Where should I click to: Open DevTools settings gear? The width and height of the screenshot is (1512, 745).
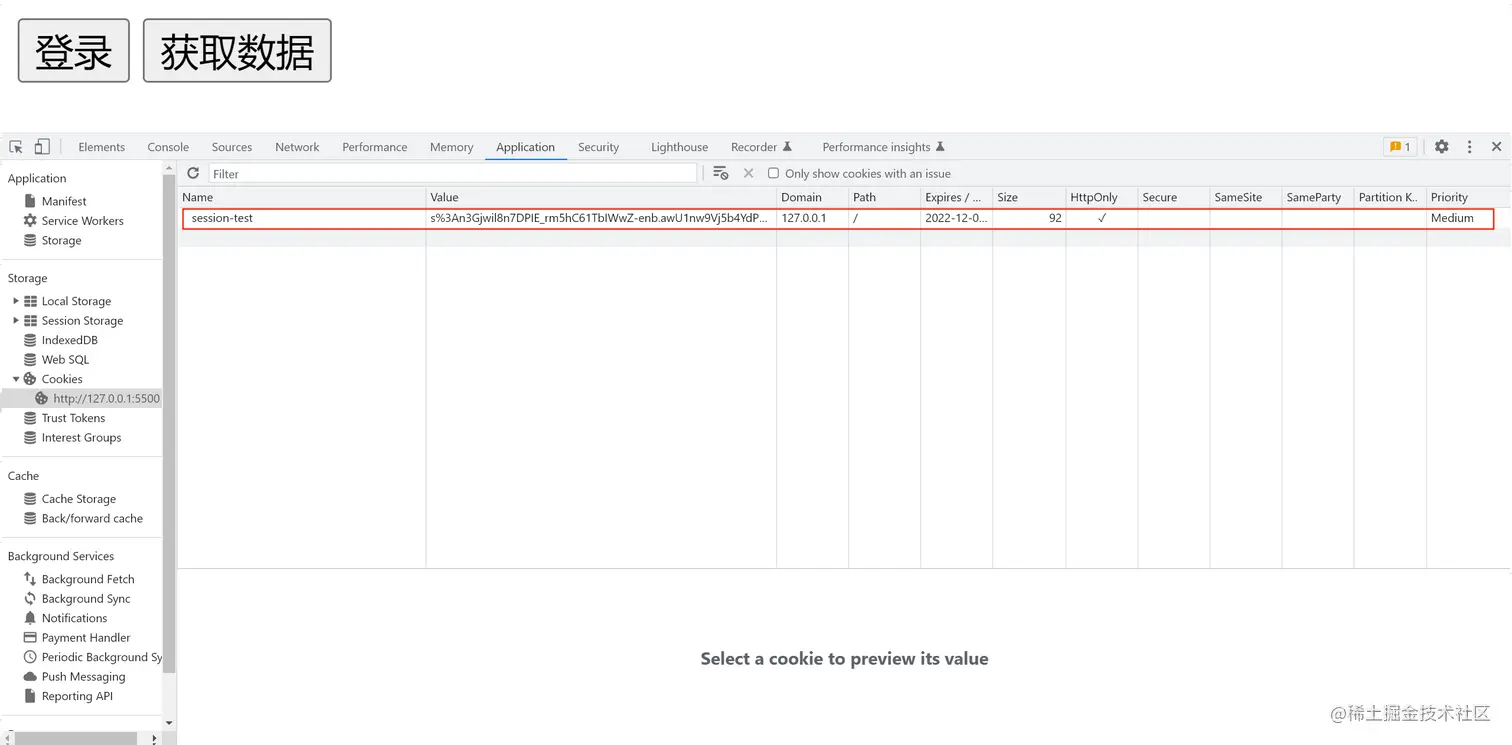1441,147
